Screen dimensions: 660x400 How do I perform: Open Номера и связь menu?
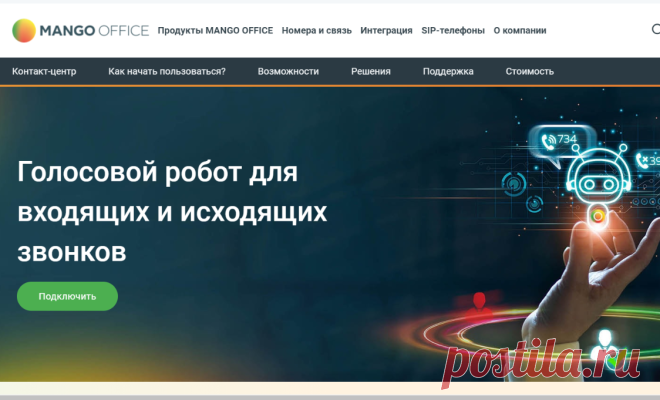(x=317, y=30)
